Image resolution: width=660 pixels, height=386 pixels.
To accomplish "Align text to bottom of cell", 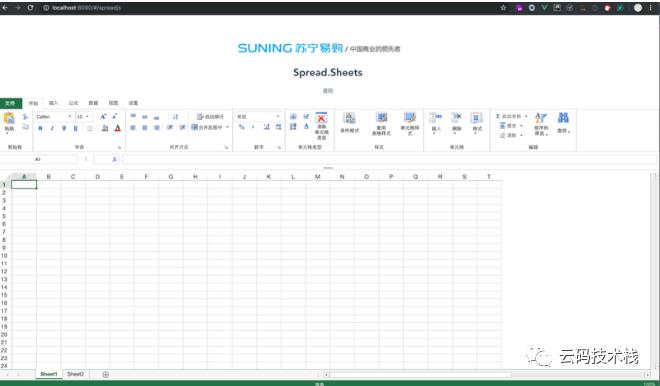I will (157, 117).
